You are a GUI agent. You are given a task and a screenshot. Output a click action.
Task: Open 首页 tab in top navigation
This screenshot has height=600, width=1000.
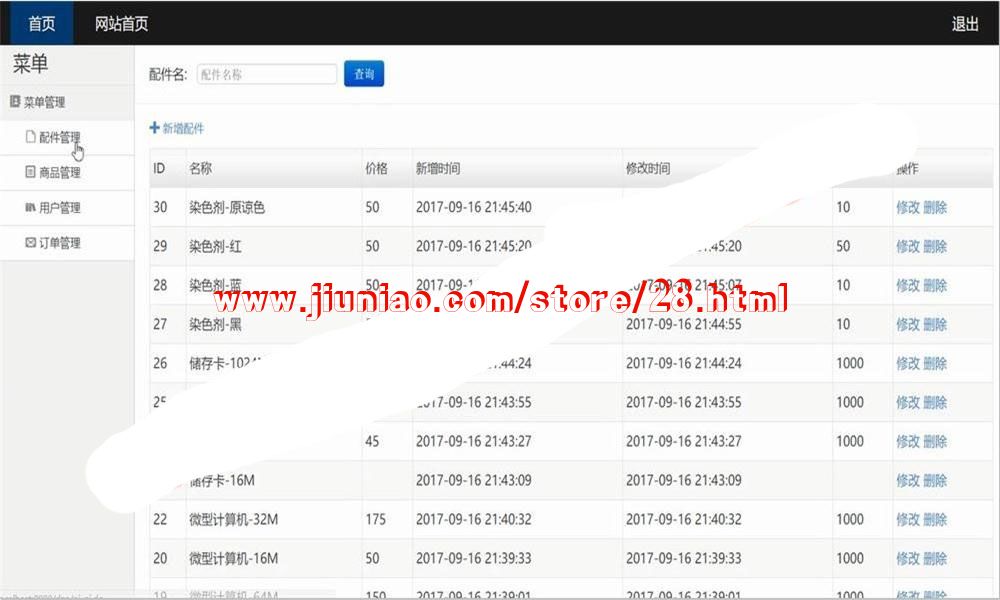(41, 24)
